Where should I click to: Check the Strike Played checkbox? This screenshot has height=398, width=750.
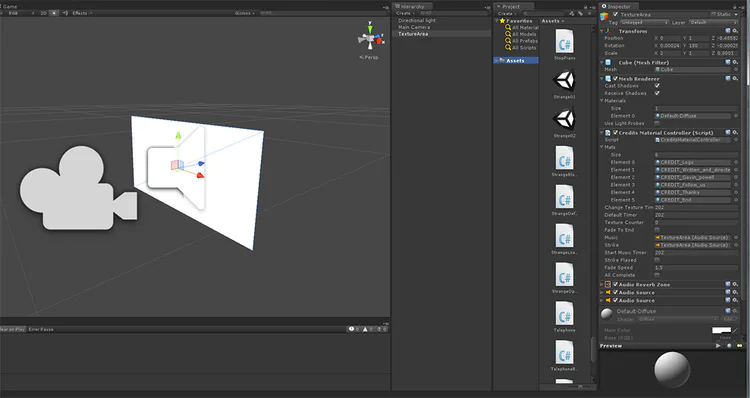point(657,260)
